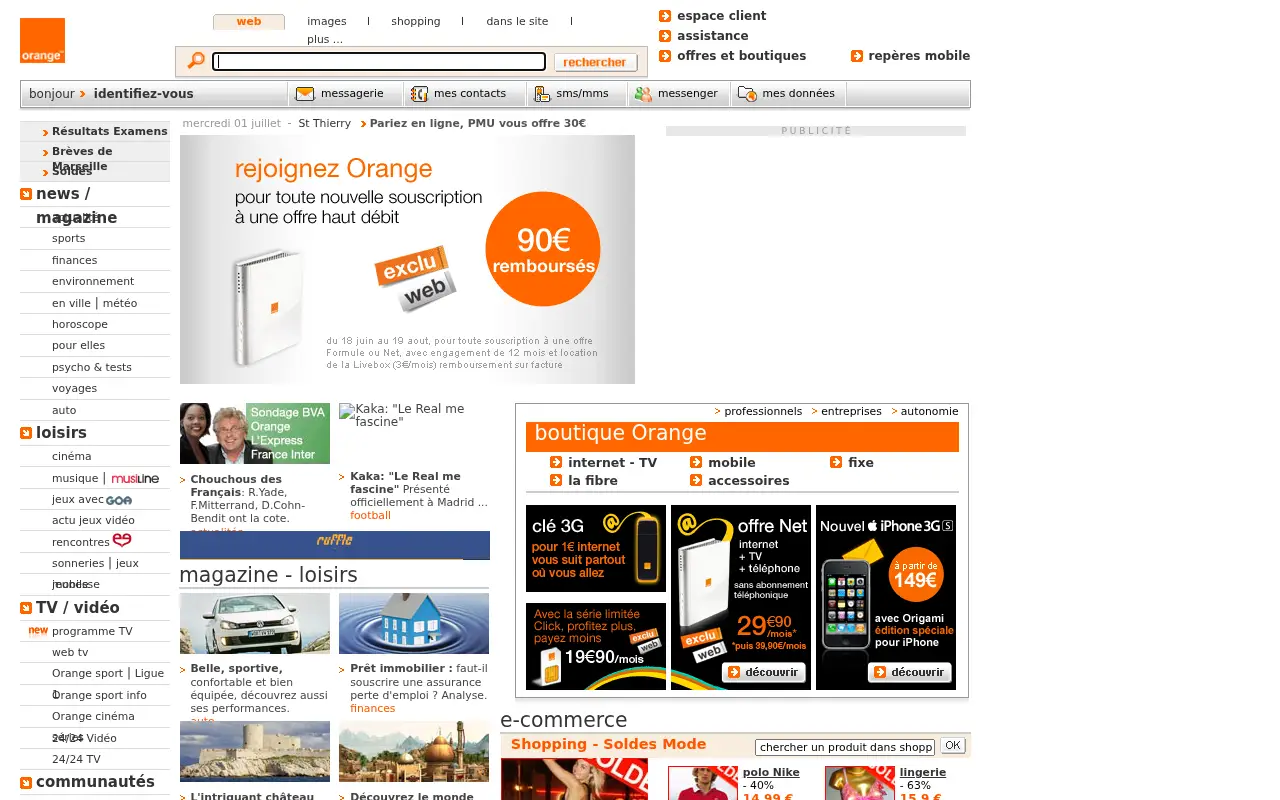1280x800 pixels.
Task: Open the Orange cinéma menu item
Action: pyautogui.click(x=93, y=716)
